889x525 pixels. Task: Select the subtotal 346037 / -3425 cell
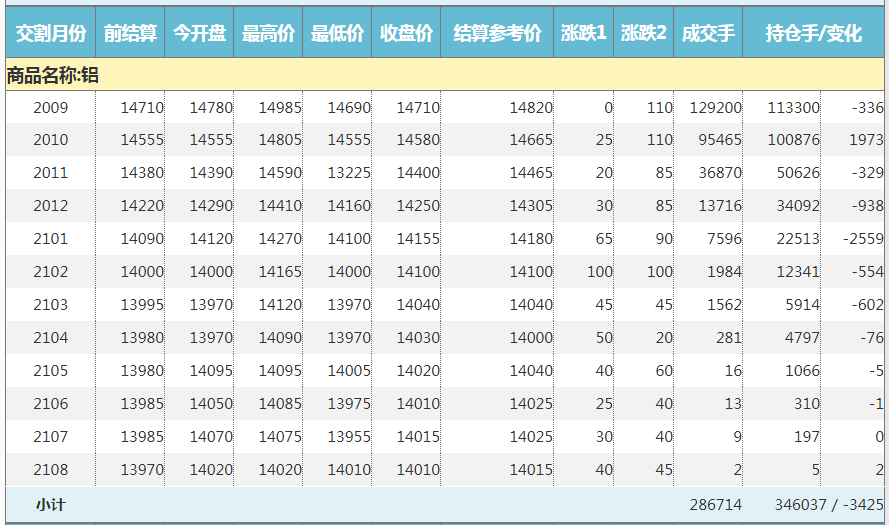828,505
